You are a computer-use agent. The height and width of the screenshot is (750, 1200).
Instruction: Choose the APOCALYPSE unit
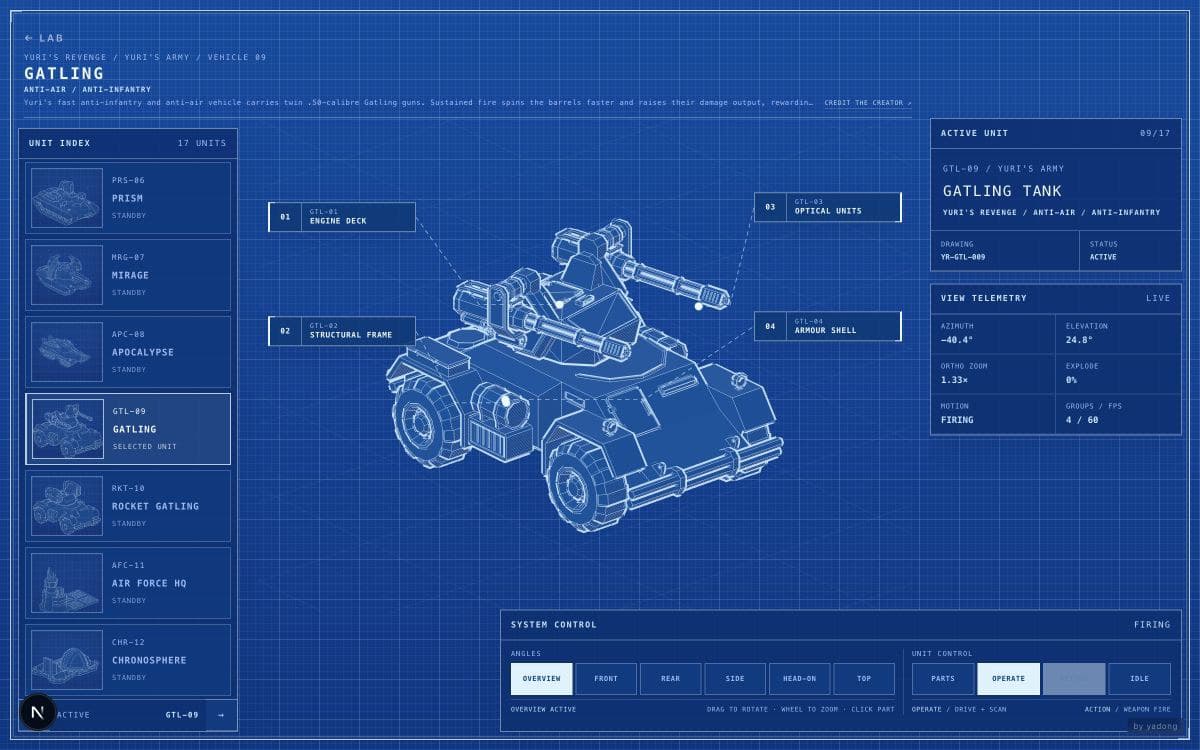point(128,352)
